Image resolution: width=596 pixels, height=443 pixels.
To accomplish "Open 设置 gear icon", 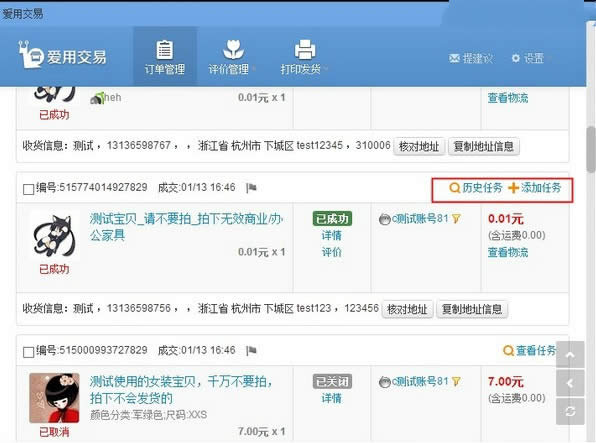I will [515, 58].
